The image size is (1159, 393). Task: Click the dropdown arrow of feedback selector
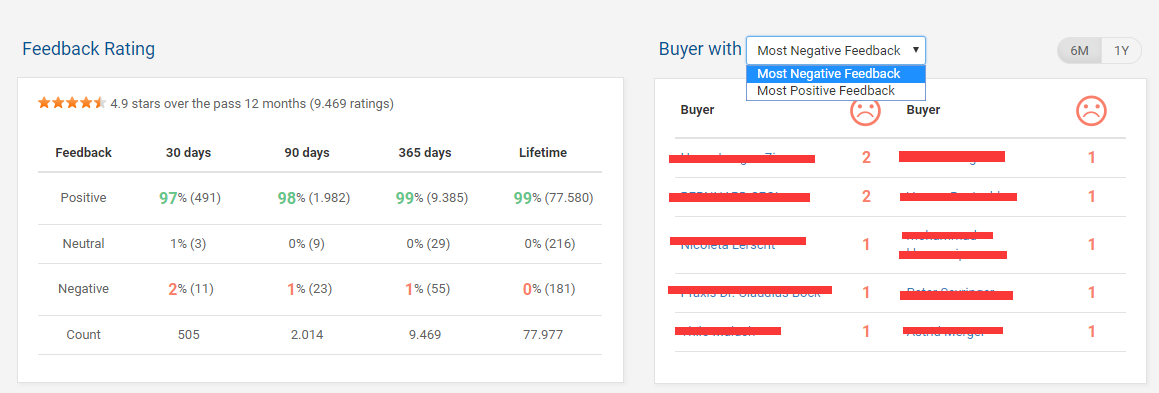pyautogui.click(x=915, y=50)
